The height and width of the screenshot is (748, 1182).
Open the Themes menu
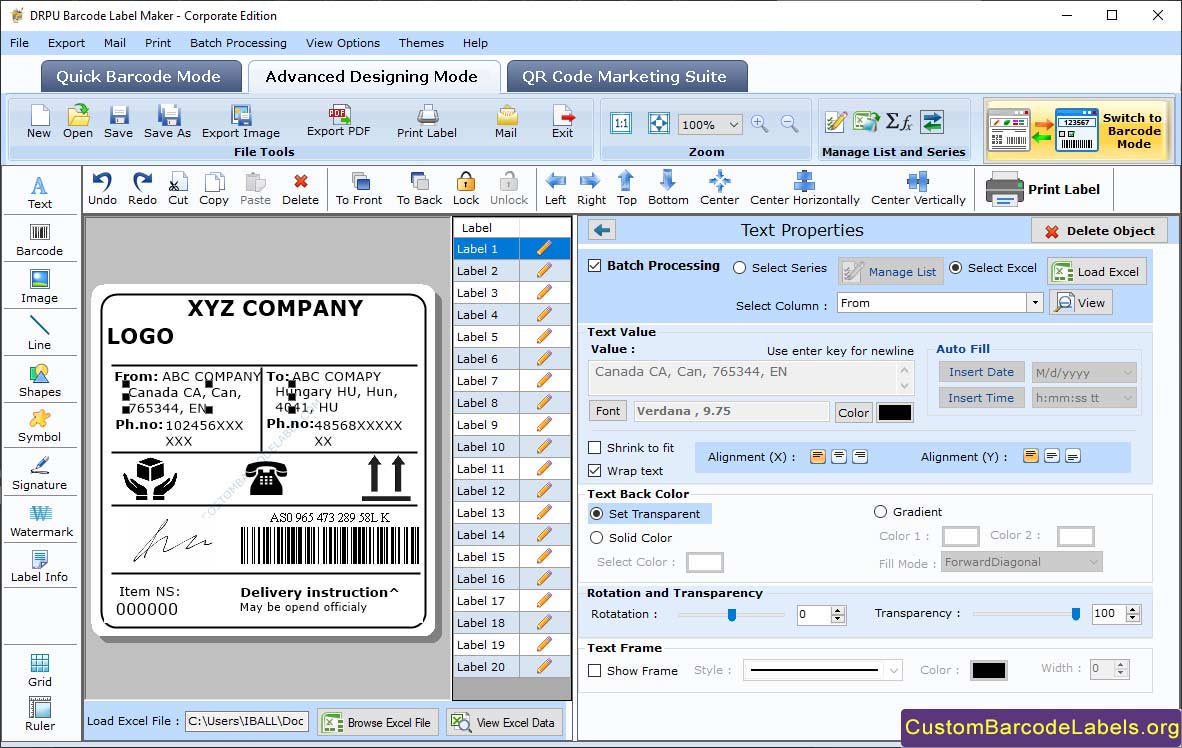pyautogui.click(x=421, y=43)
